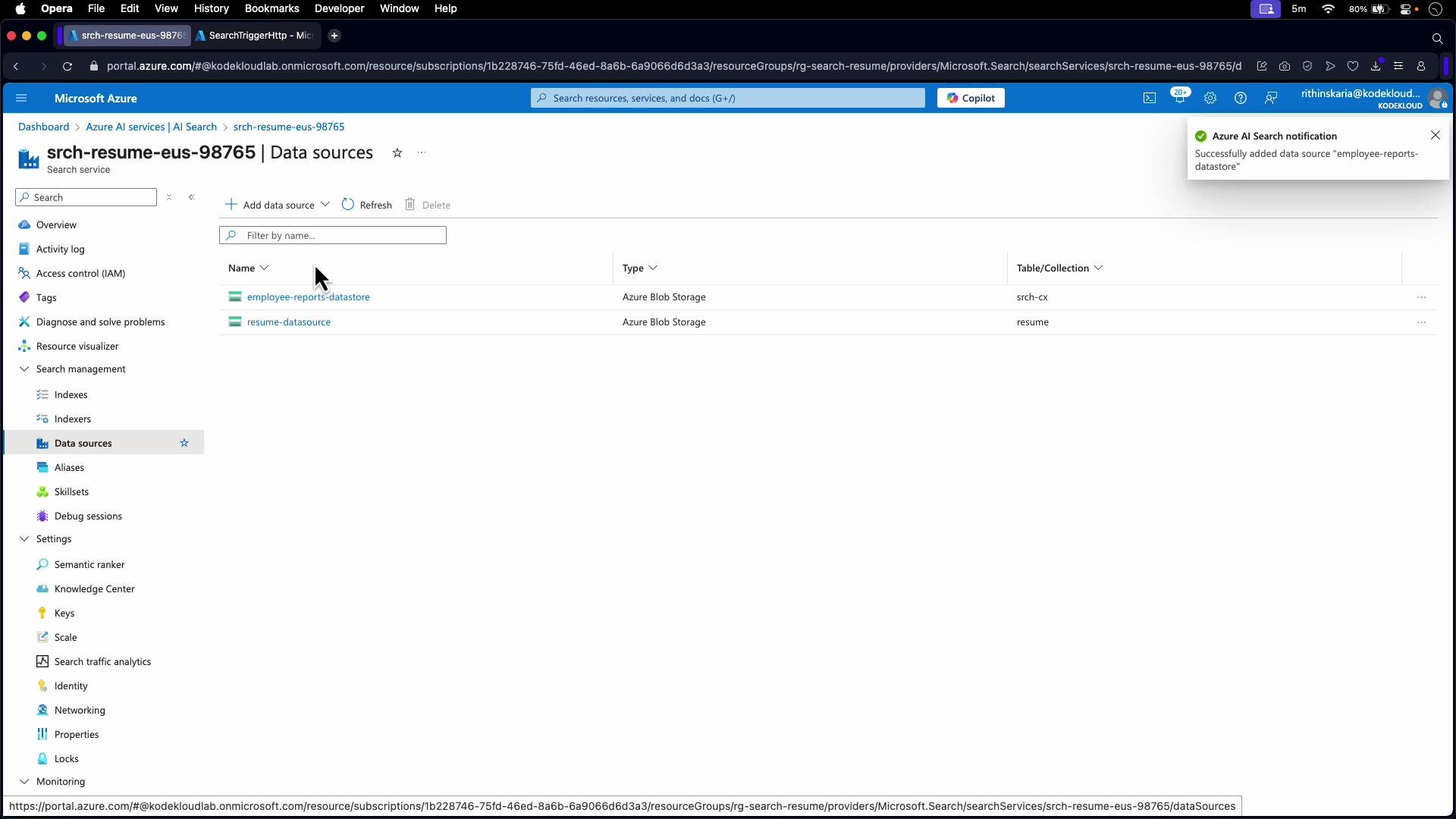The image size is (1456, 819).
Task: Open the feedback icon in header
Action: coord(1271,99)
